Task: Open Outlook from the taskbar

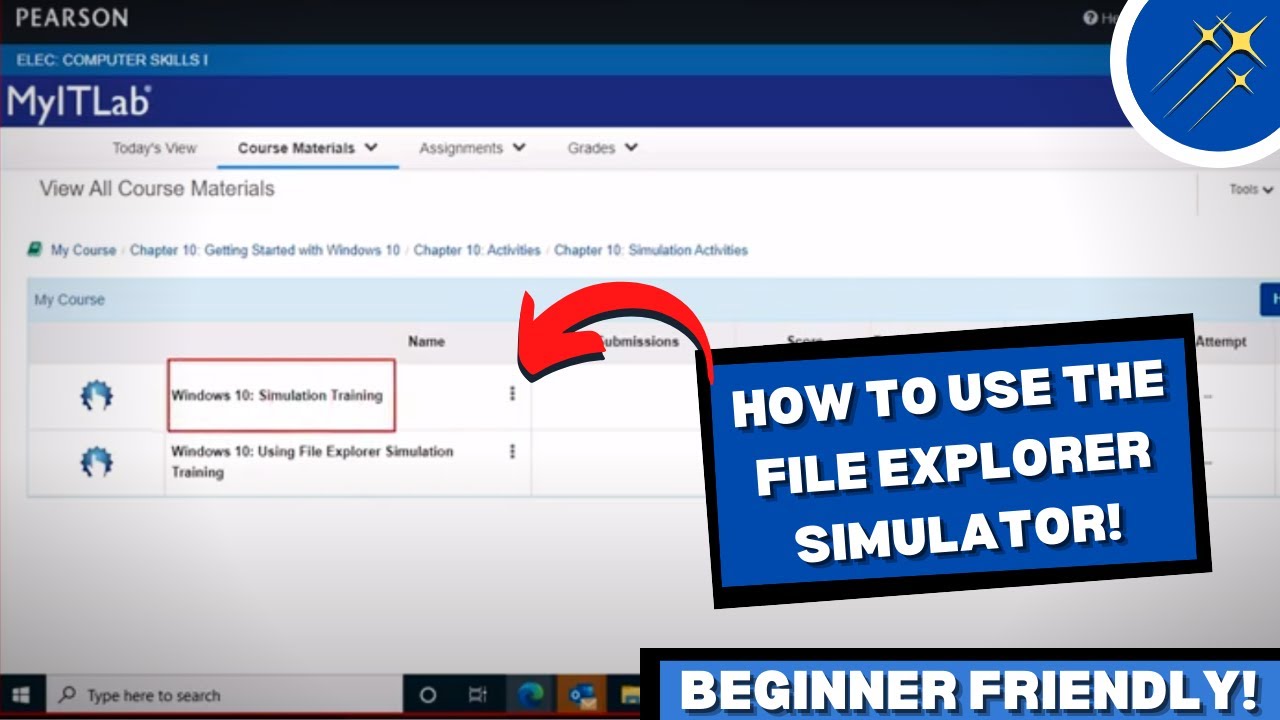Action: pos(580,695)
